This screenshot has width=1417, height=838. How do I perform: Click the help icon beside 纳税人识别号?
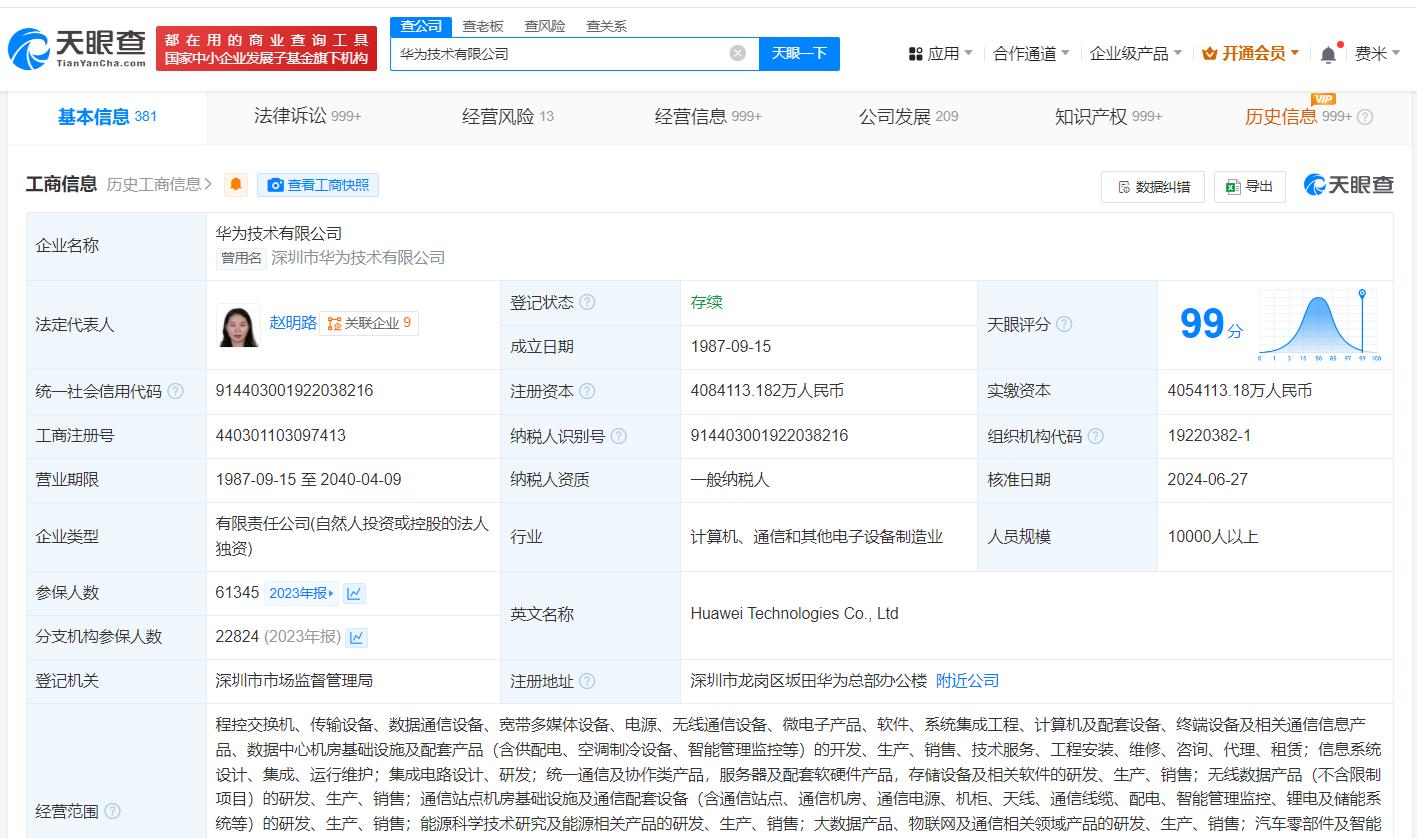[x=619, y=436]
